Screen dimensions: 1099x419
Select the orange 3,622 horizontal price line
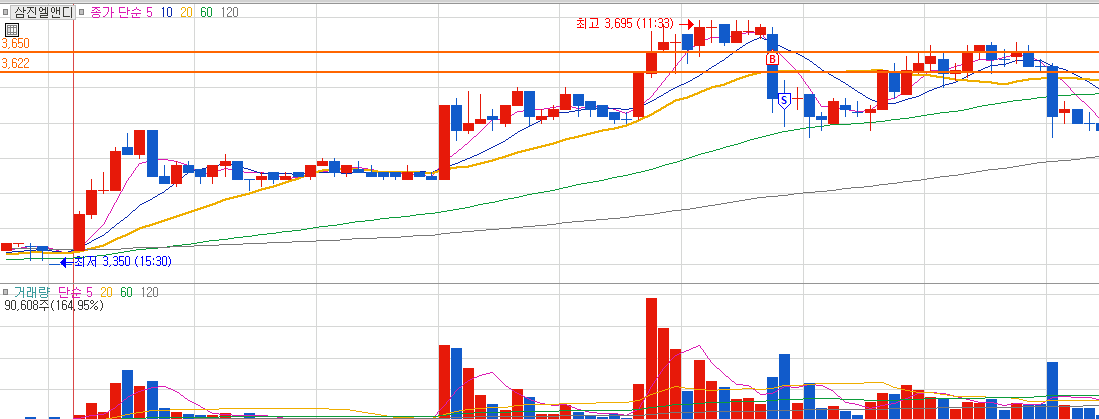[550, 71]
